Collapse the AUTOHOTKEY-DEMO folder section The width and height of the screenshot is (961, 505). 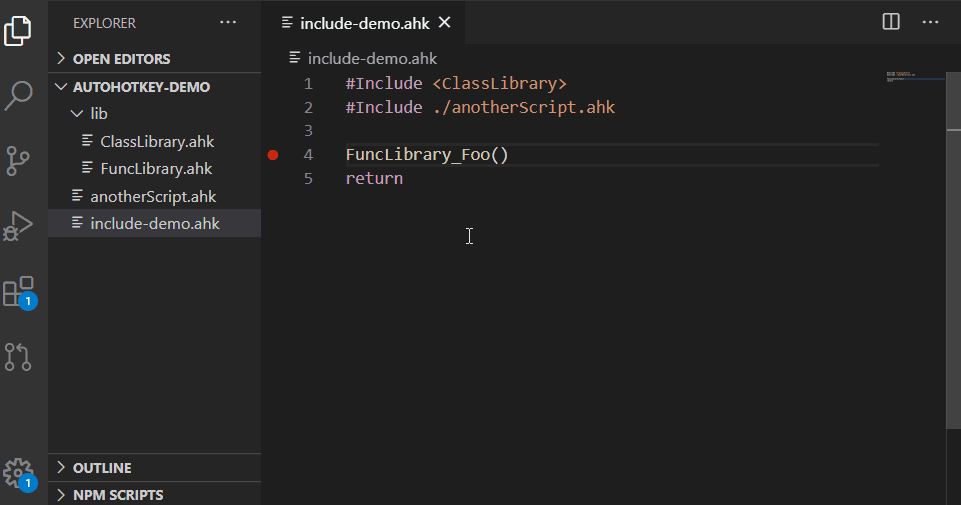[154, 86]
